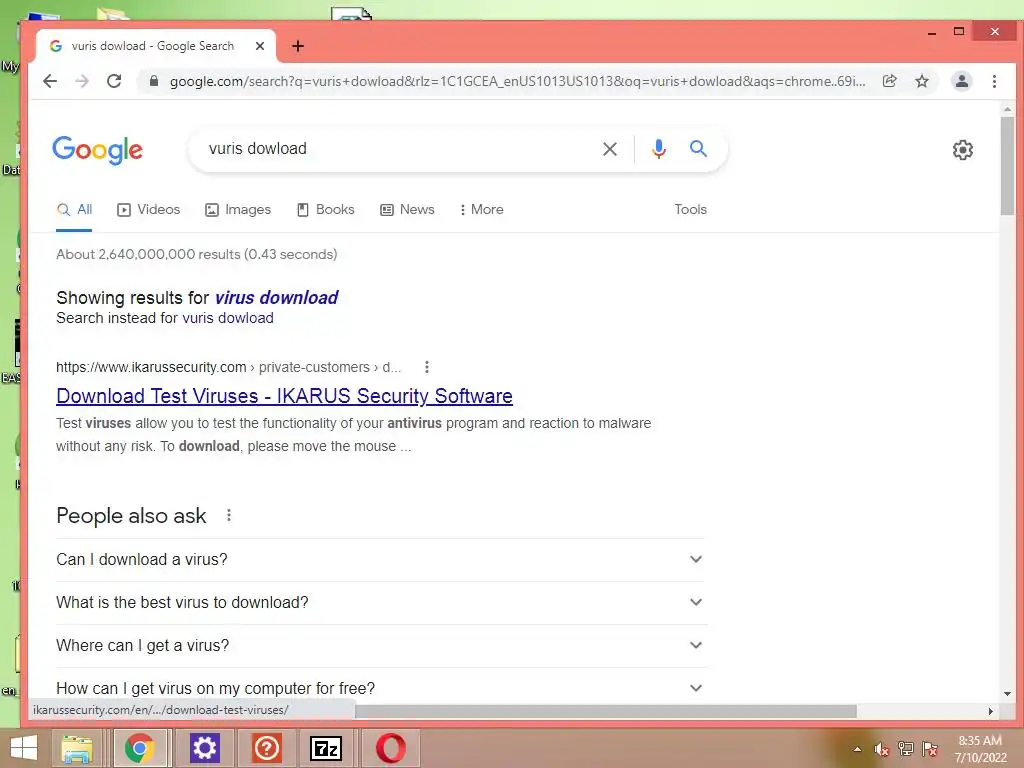Switch to News tab
The width and height of the screenshot is (1024, 768).
pyautogui.click(x=408, y=210)
